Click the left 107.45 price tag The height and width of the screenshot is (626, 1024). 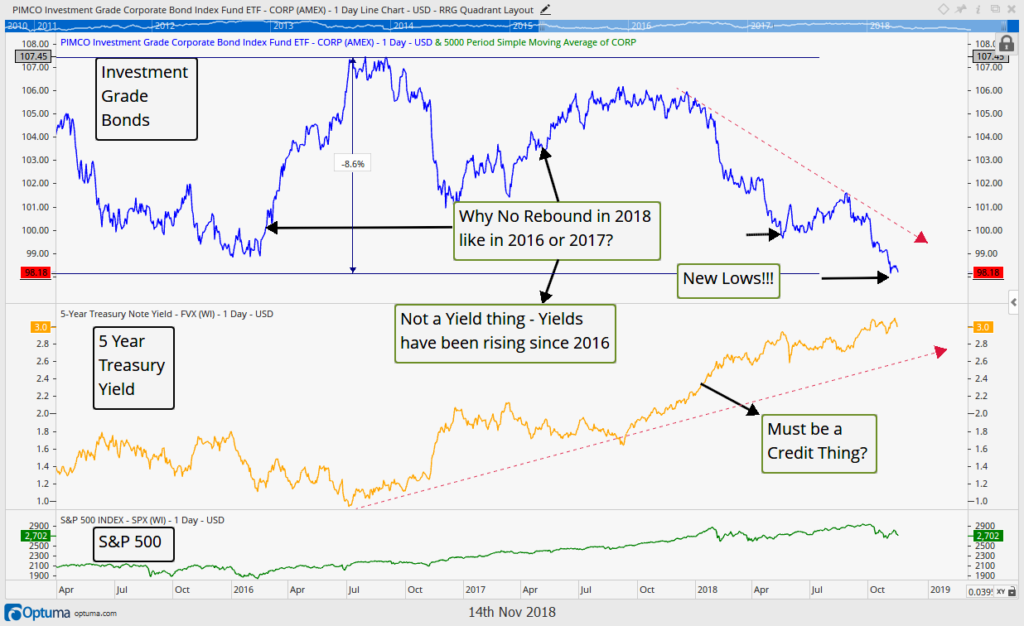click(33, 56)
